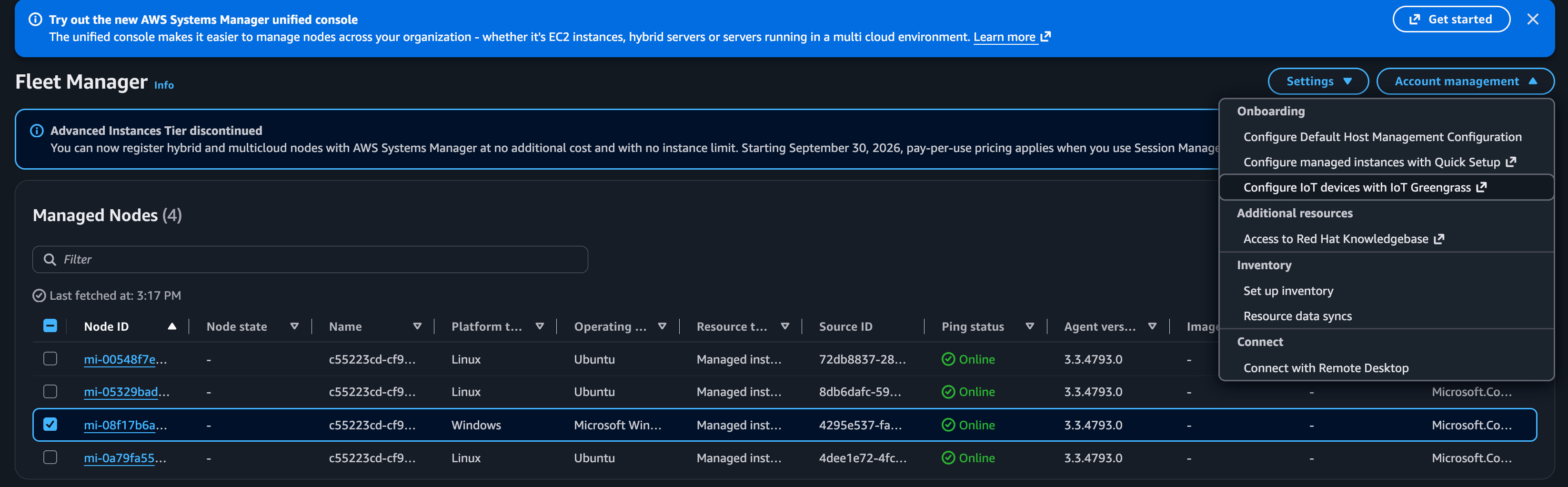
Task: Open the Ping status column filter arrow
Action: (1030, 327)
